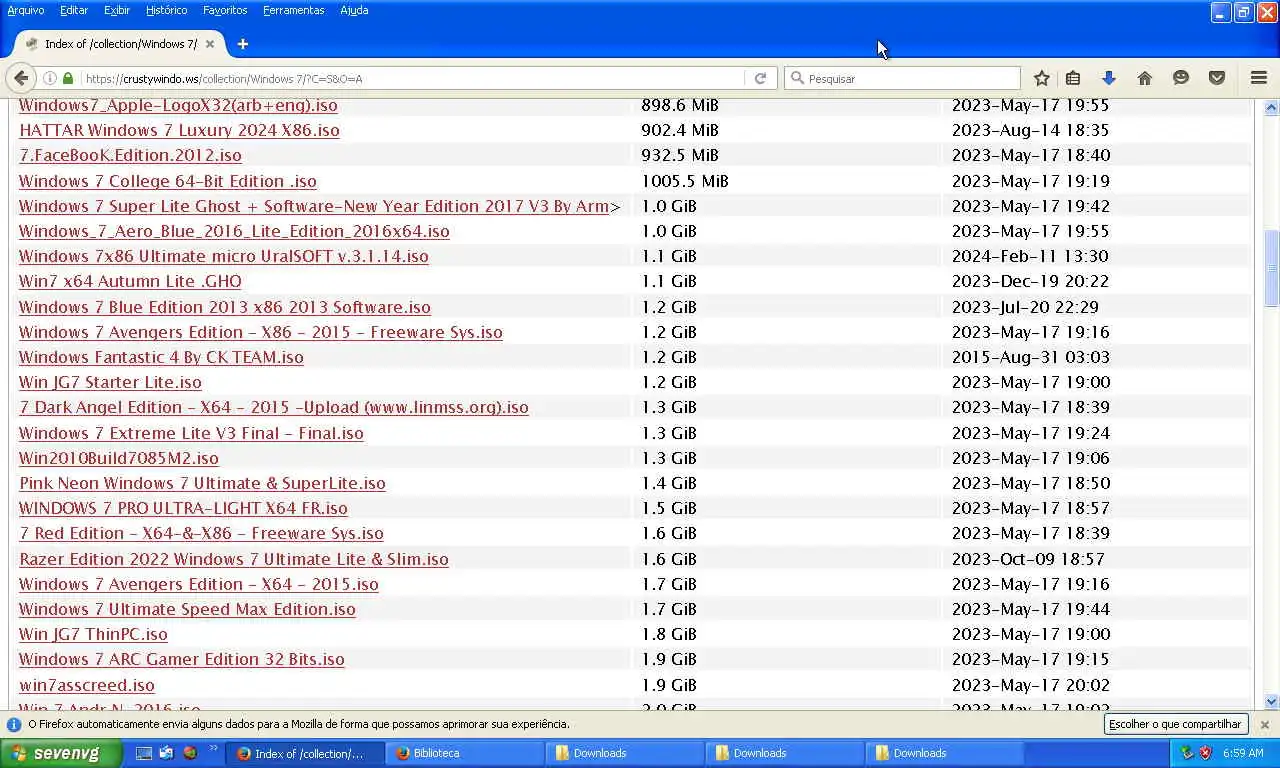Click the 6:59 AM taskbar clock
This screenshot has width=1280, height=768.
pyautogui.click(x=1243, y=753)
